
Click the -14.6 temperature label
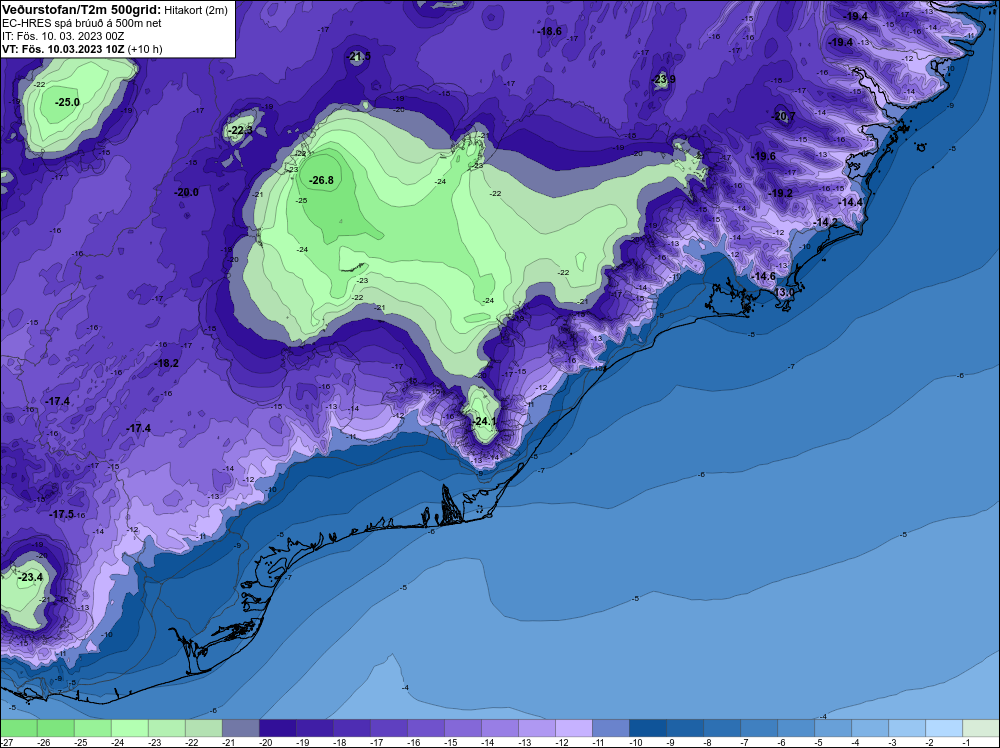763,276
